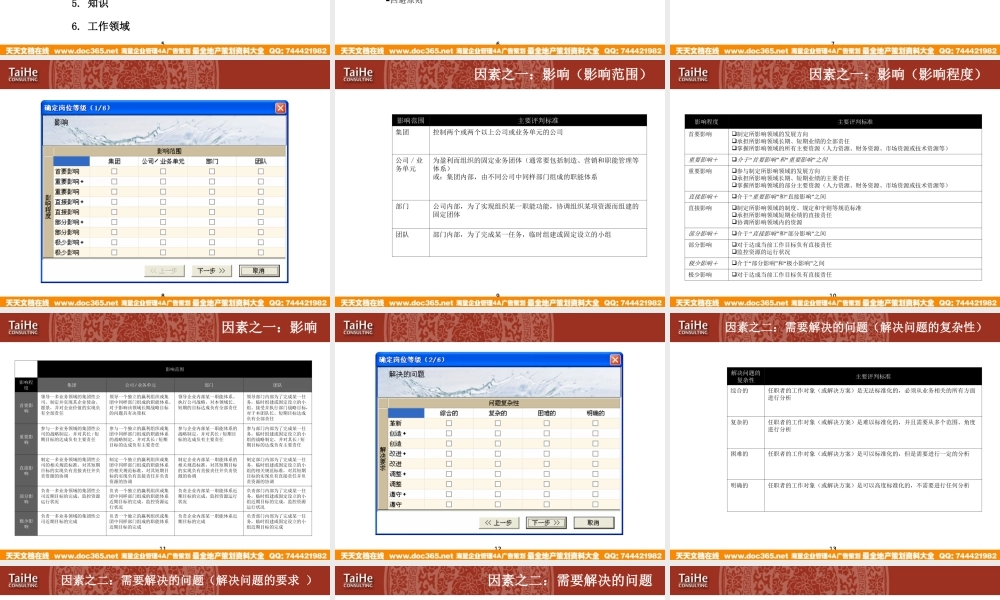1000x600 pixels.
Task: Tick 首要影响 under 公司/业务单元 column in dialog 1/6
Action: pos(163,172)
